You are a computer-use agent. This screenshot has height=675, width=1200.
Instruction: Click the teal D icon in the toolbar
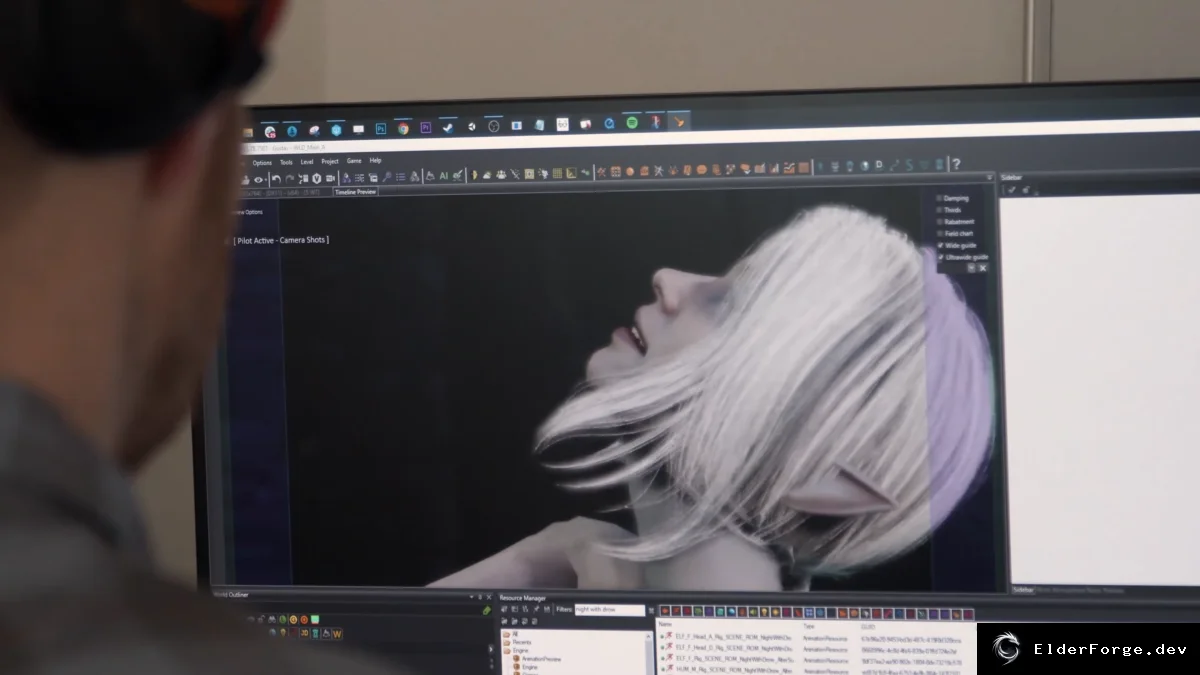click(x=879, y=165)
